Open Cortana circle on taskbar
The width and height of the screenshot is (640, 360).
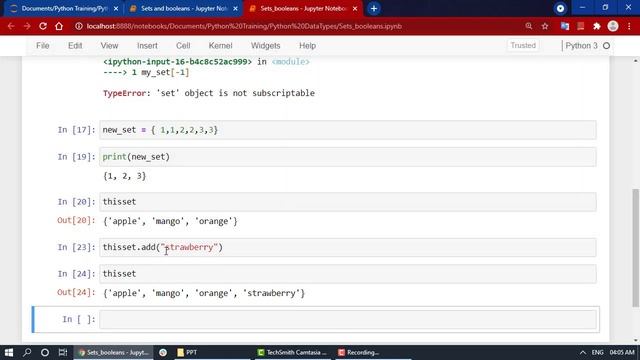click(x=45, y=352)
